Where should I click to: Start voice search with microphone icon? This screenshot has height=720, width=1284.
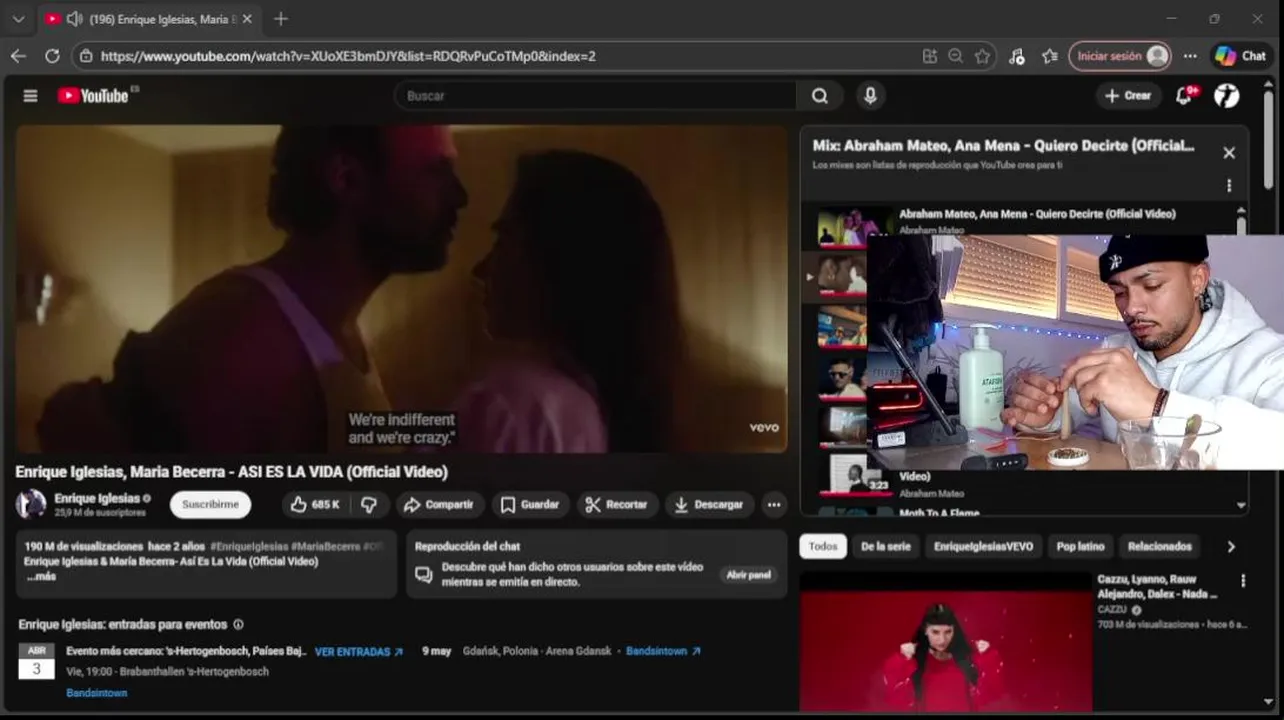click(x=870, y=96)
